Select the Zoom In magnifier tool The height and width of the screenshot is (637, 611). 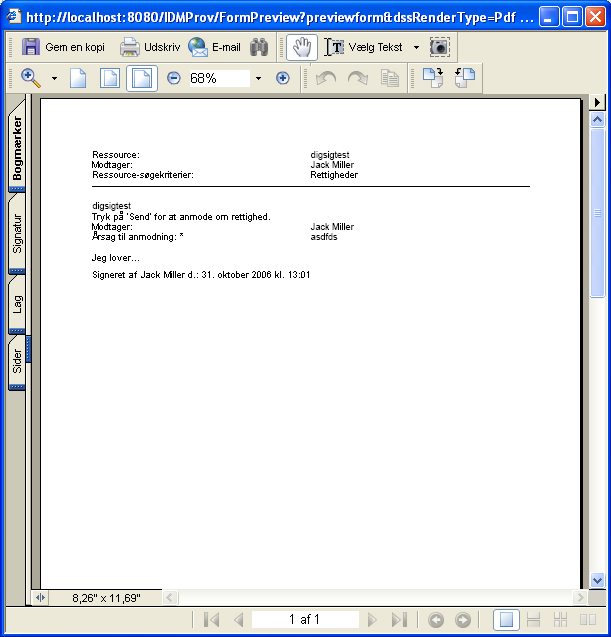tap(31, 78)
